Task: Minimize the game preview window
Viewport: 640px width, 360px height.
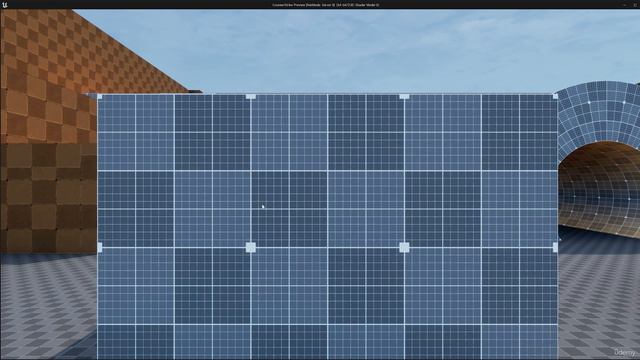Action: click(624, 5)
